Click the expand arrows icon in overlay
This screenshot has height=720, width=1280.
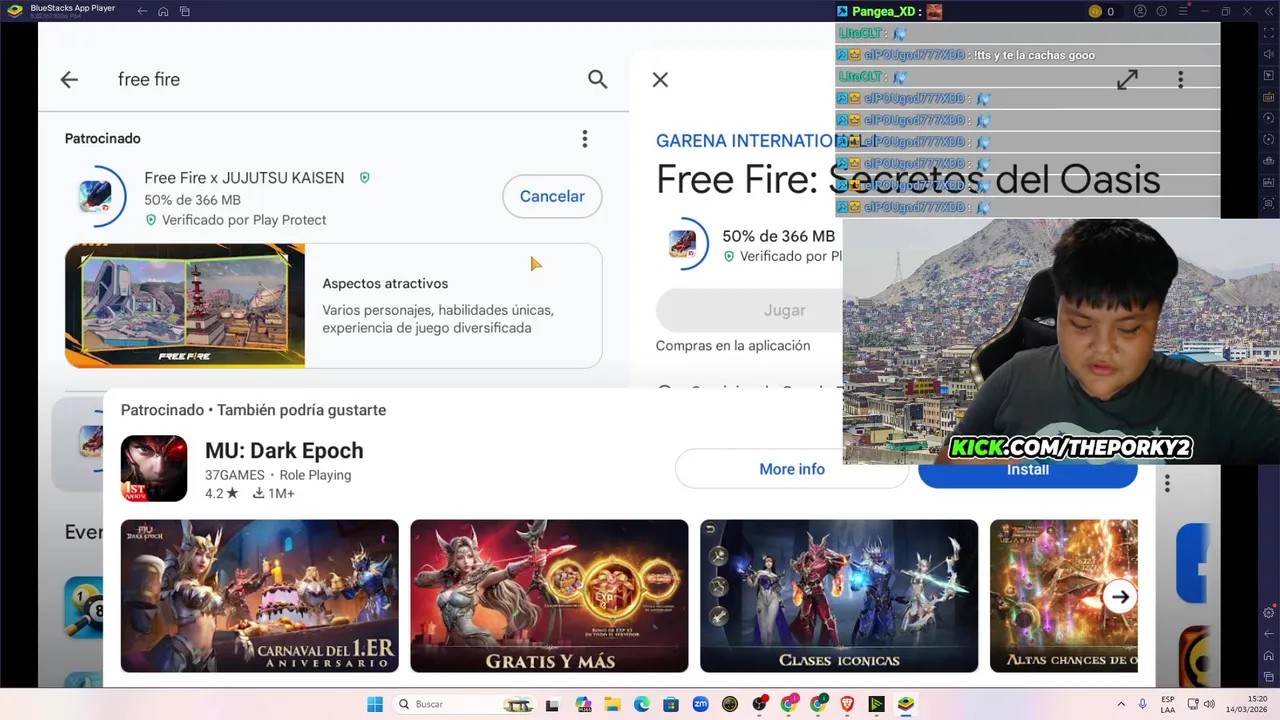click(1127, 80)
